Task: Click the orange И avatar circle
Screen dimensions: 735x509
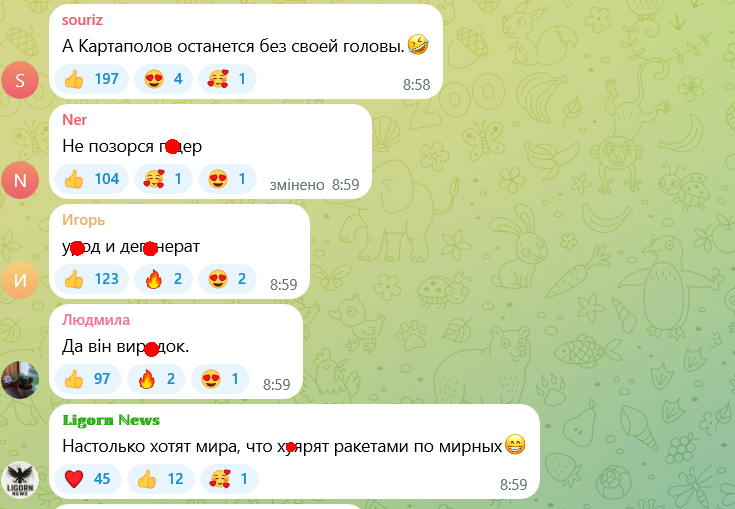Action: 20,280
